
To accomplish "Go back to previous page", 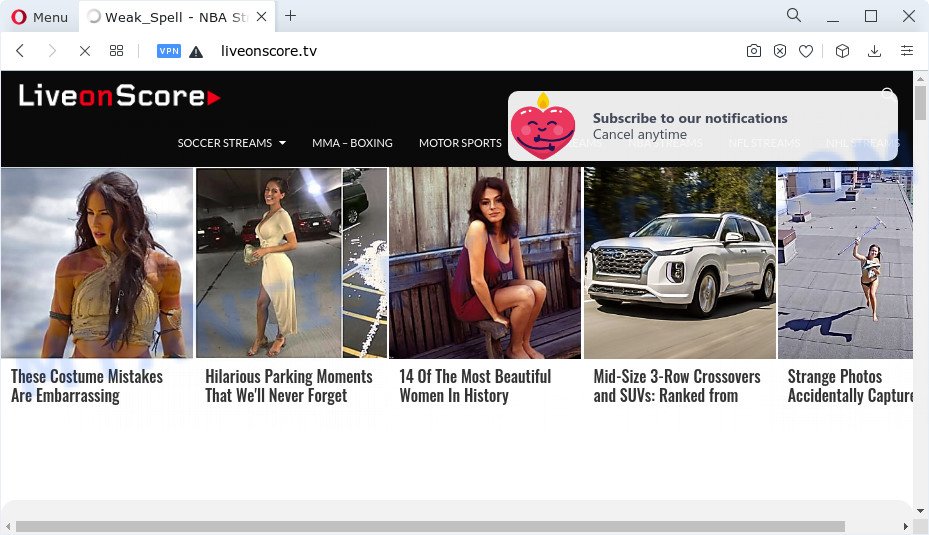I will pyautogui.click(x=20, y=51).
